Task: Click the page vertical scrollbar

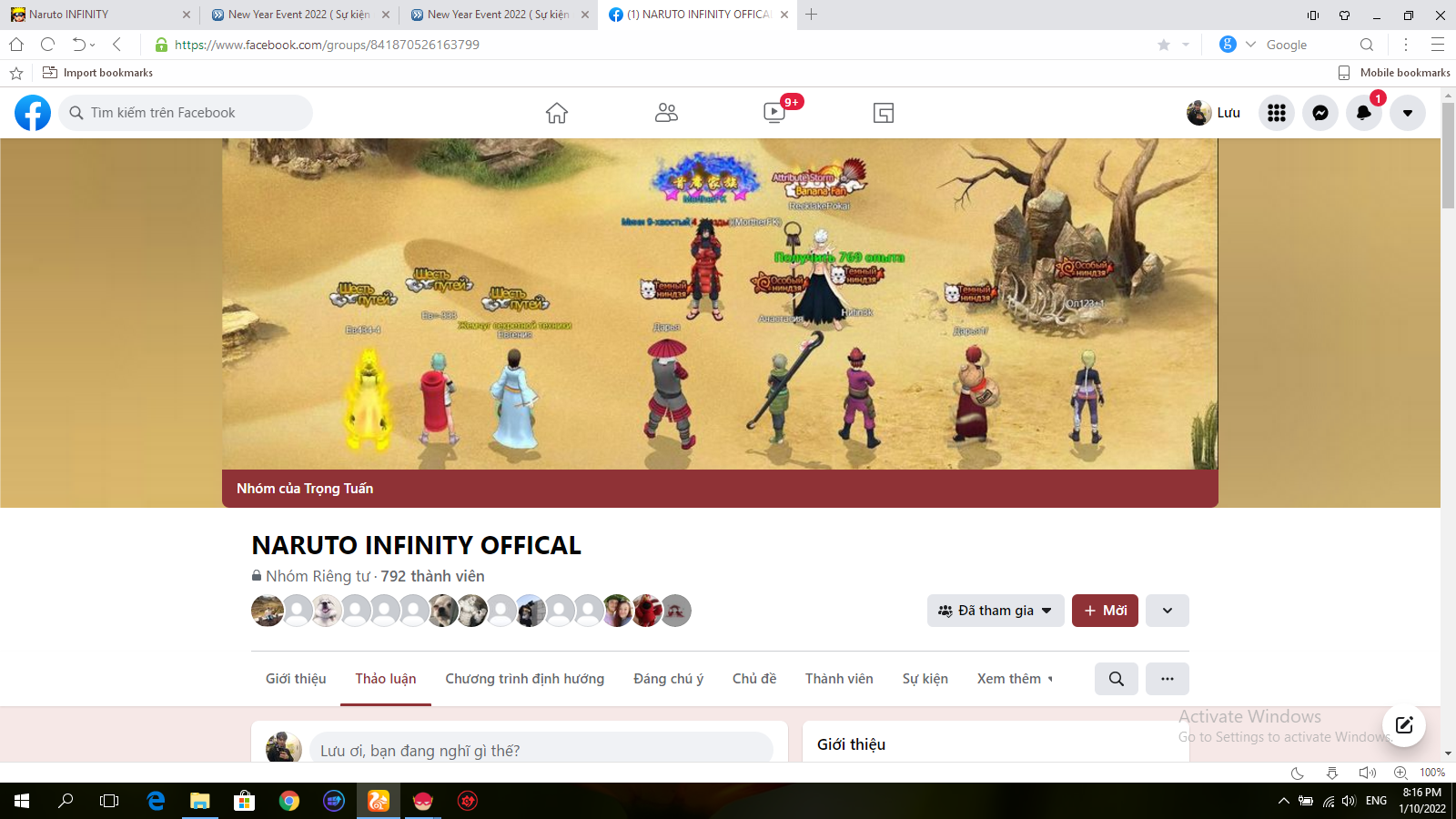Action: point(1448,155)
